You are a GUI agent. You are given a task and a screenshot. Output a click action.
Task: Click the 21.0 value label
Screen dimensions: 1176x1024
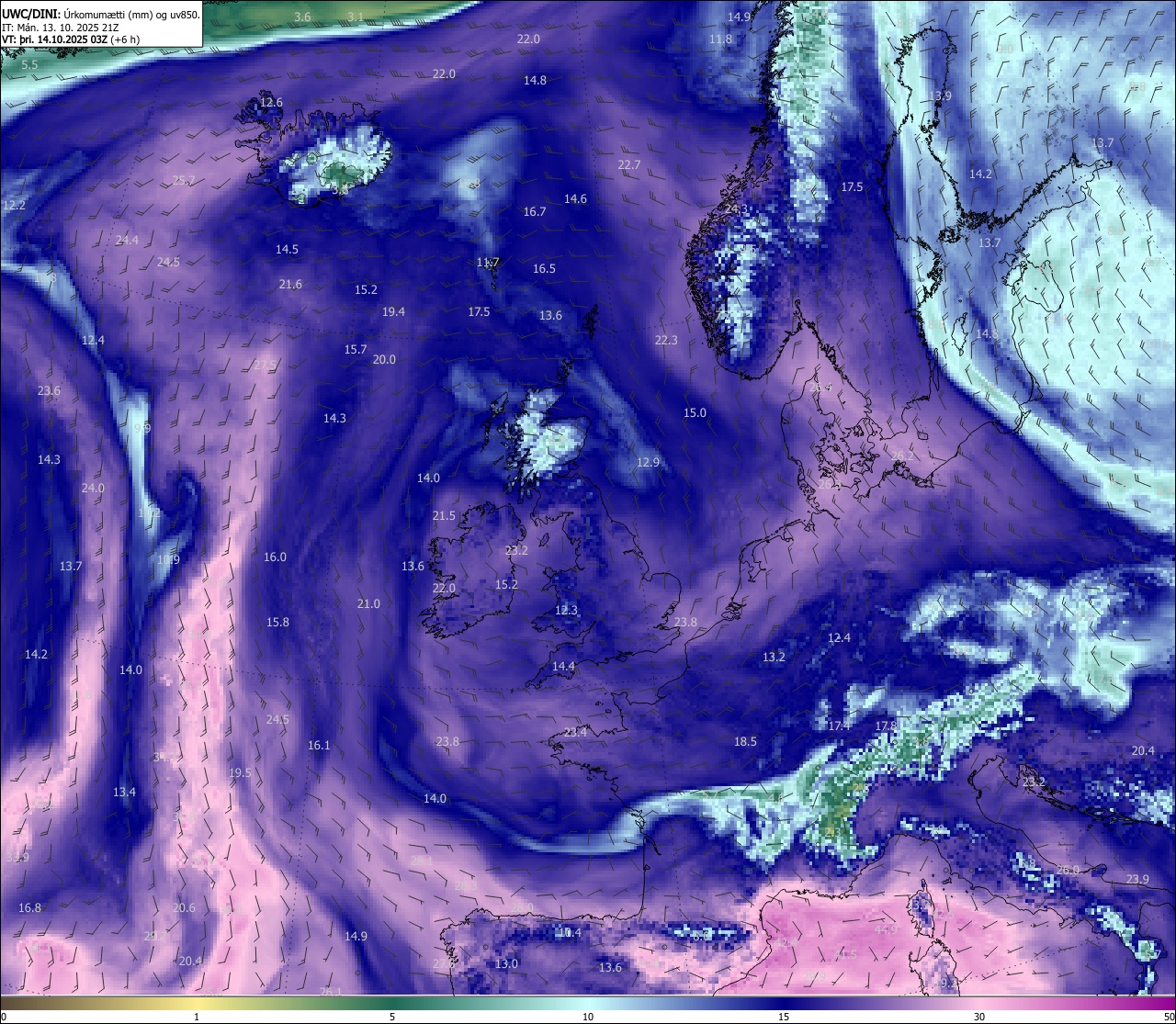click(x=368, y=603)
